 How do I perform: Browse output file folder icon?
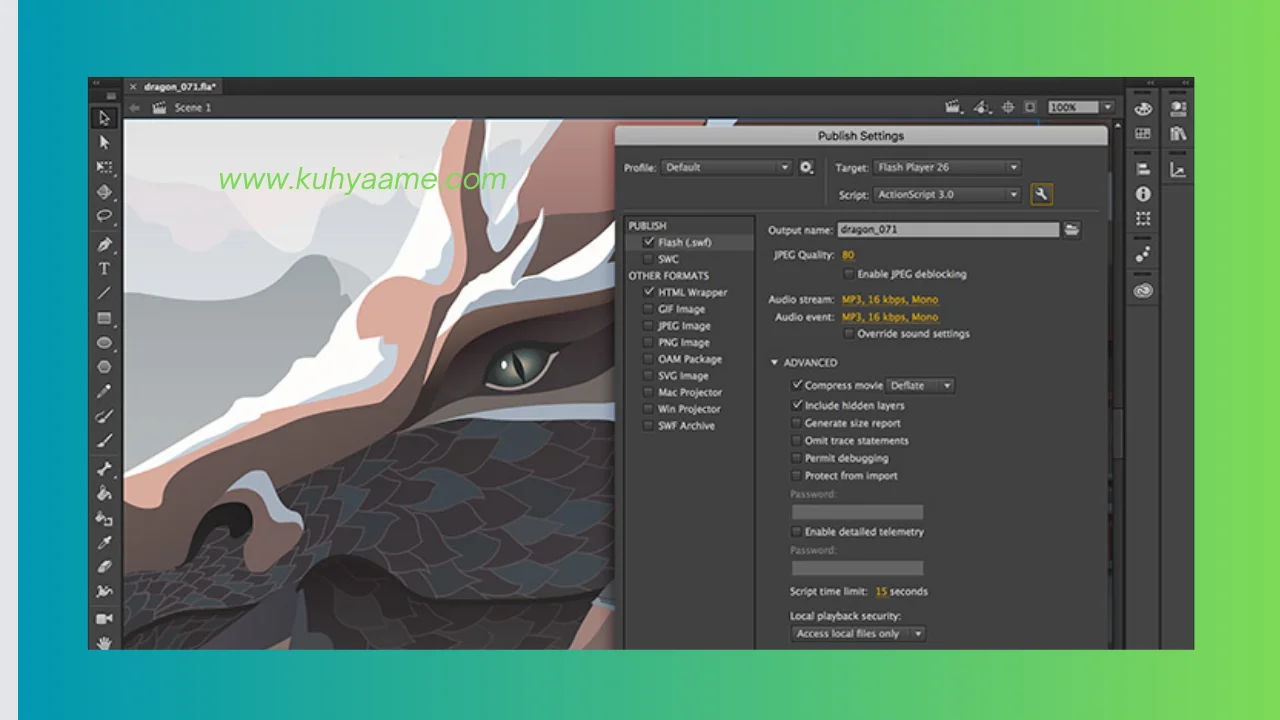coord(1071,230)
